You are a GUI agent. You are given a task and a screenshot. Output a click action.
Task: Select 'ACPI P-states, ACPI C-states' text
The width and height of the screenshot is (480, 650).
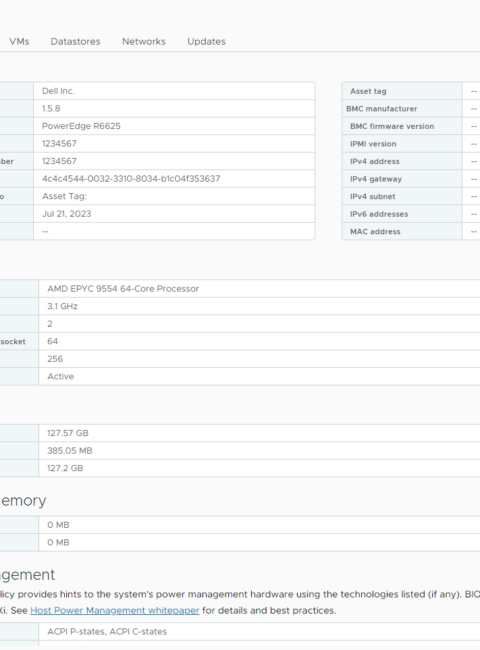pos(107,631)
